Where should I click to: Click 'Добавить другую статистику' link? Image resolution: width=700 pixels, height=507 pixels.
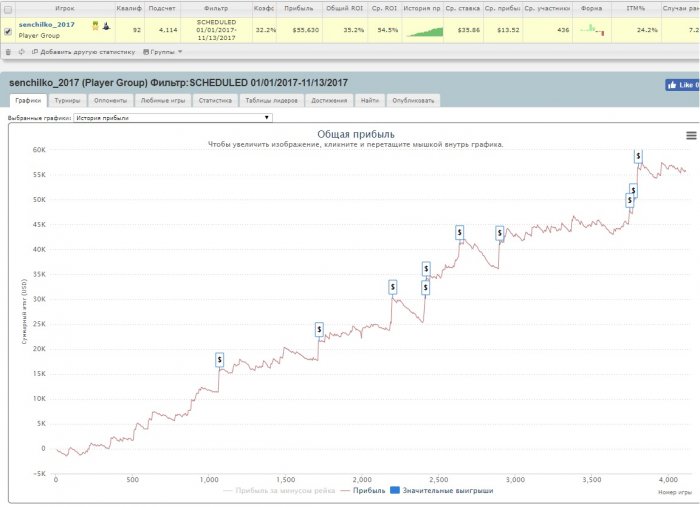[87, 51]
